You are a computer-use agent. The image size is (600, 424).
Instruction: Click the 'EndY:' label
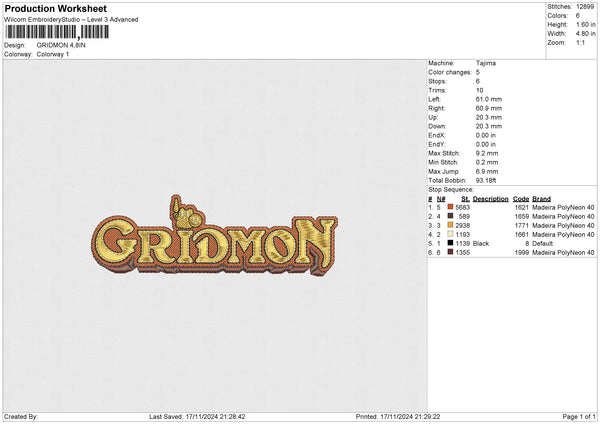[x=437, y=144]
